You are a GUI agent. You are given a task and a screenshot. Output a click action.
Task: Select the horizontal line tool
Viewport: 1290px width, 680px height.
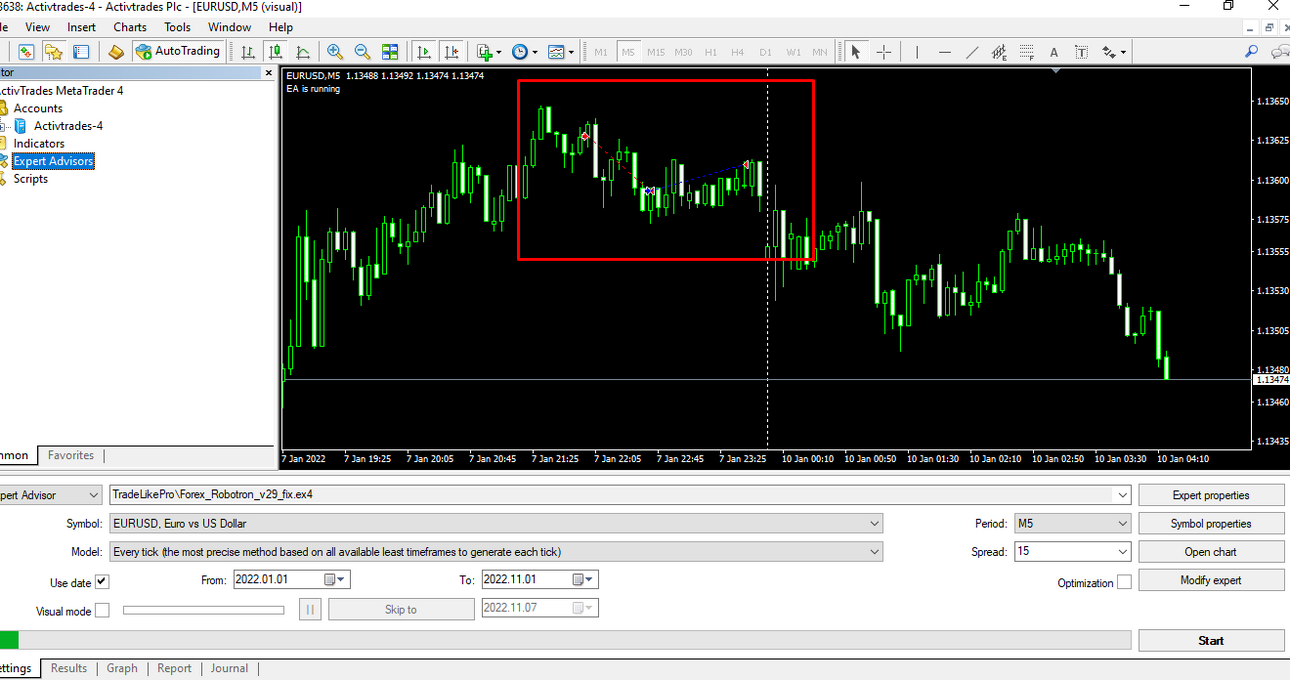point(945,52)
